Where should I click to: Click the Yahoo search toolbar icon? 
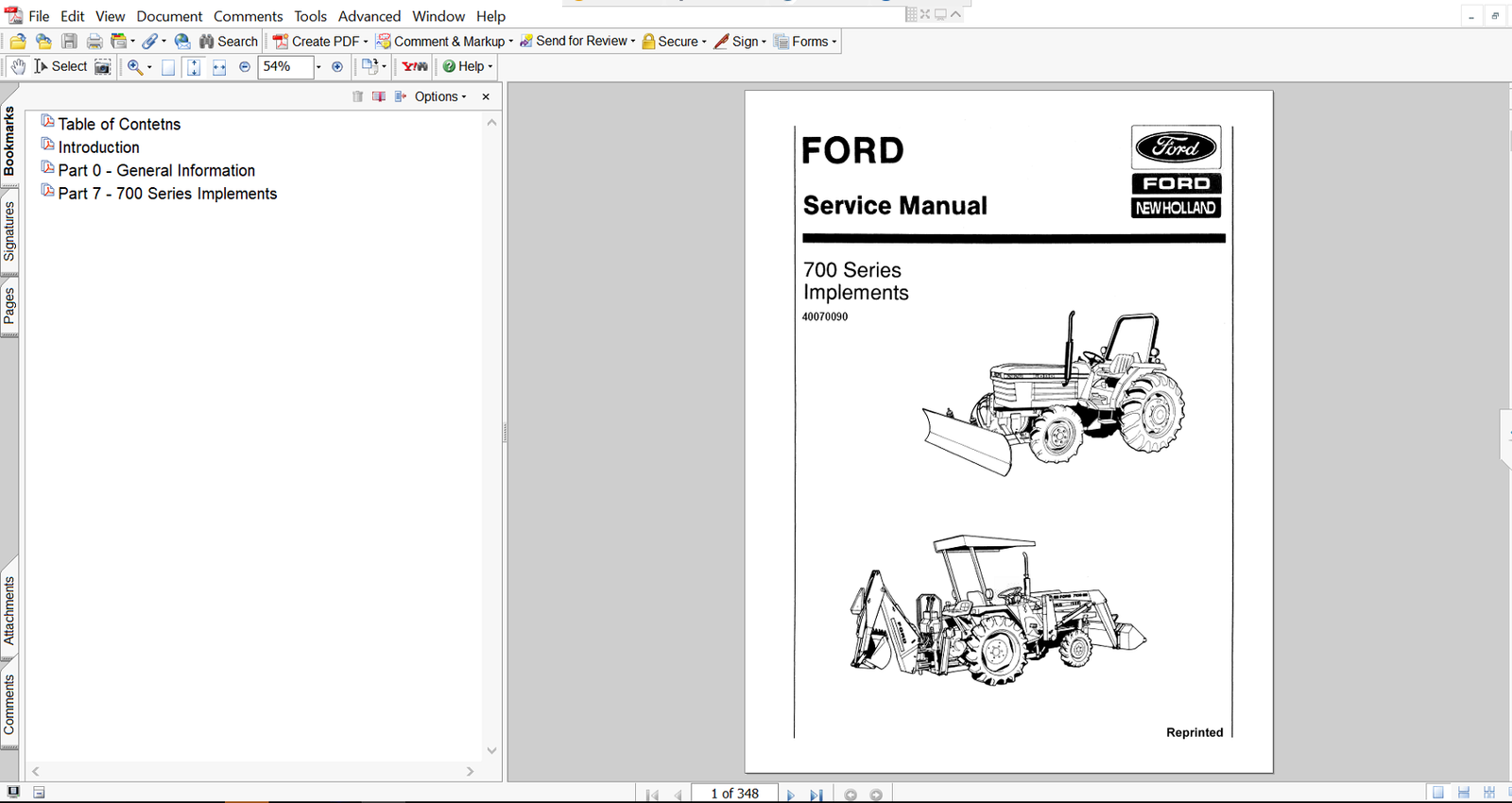click(415, 67)
